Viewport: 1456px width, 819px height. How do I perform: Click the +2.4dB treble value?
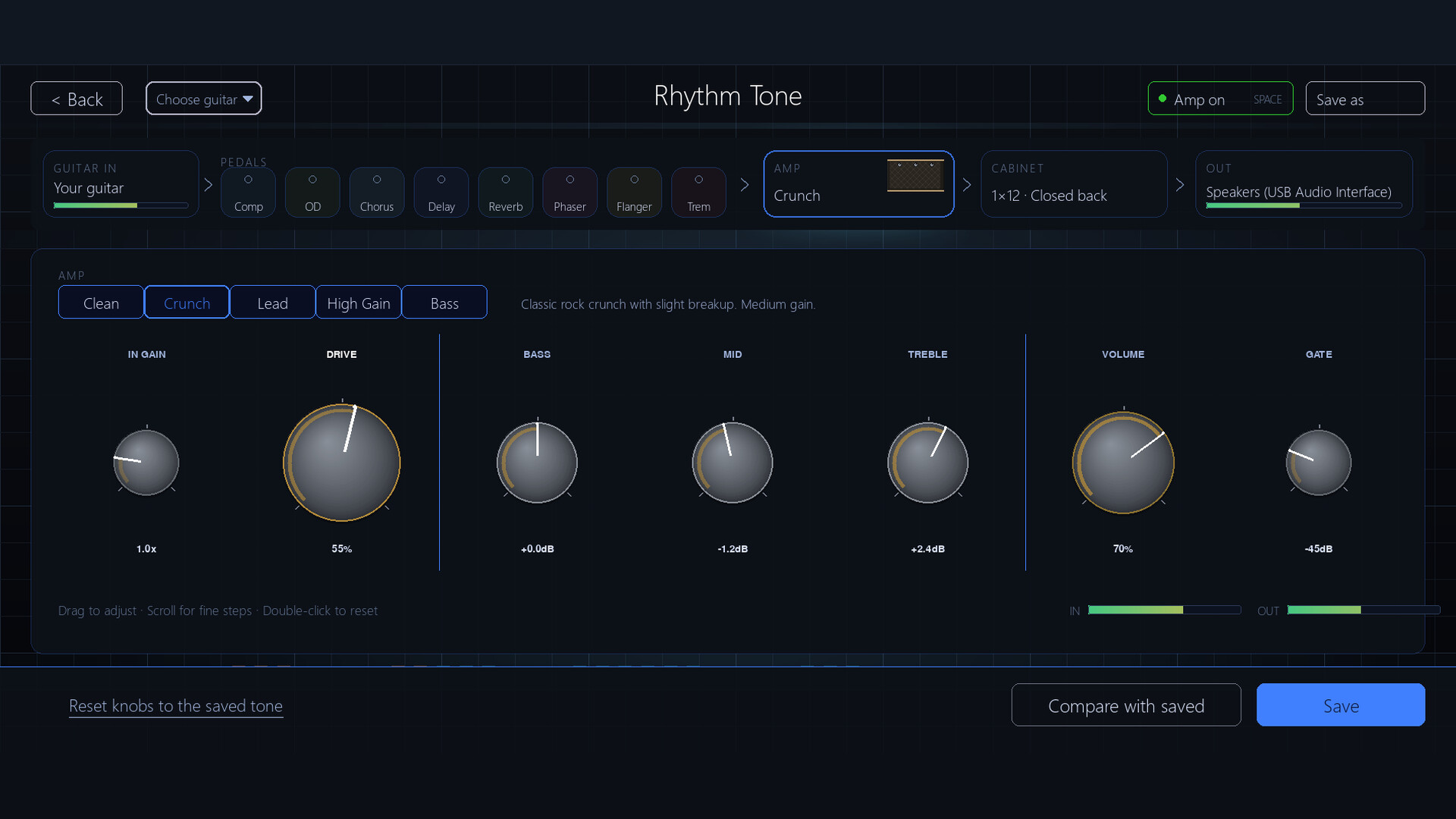coord(928,549)
